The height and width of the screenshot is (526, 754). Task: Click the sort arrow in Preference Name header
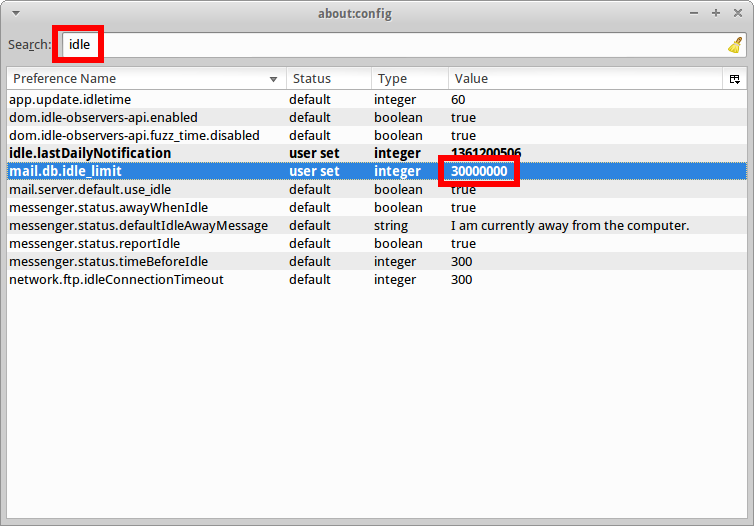pos(274,79)
